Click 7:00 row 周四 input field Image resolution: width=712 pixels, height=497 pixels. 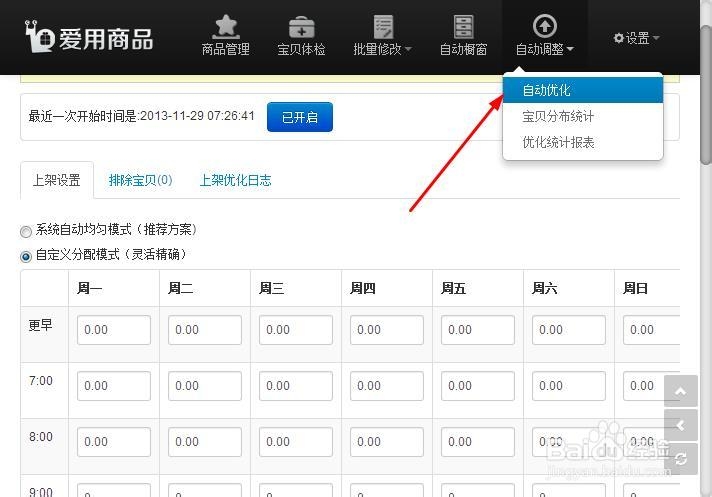[387, 386]
